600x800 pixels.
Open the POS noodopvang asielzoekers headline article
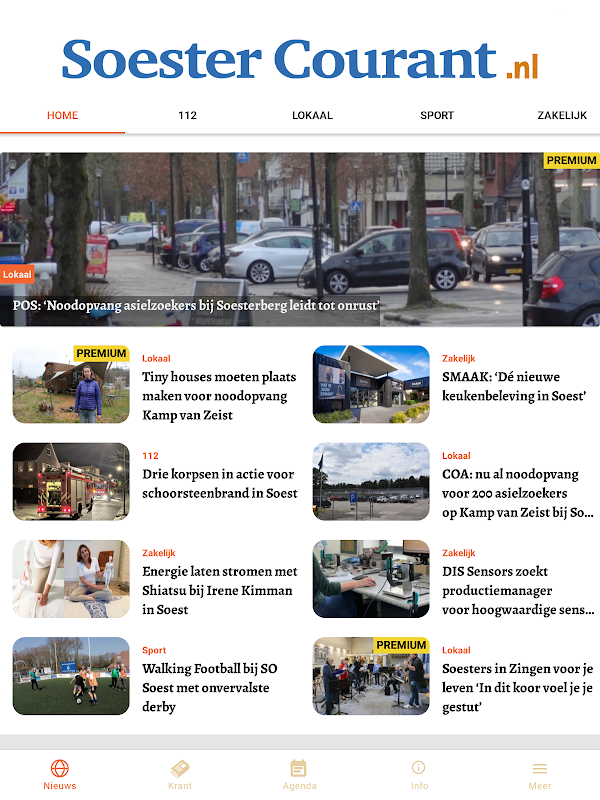pyautogui.click(x=196, y=306)
